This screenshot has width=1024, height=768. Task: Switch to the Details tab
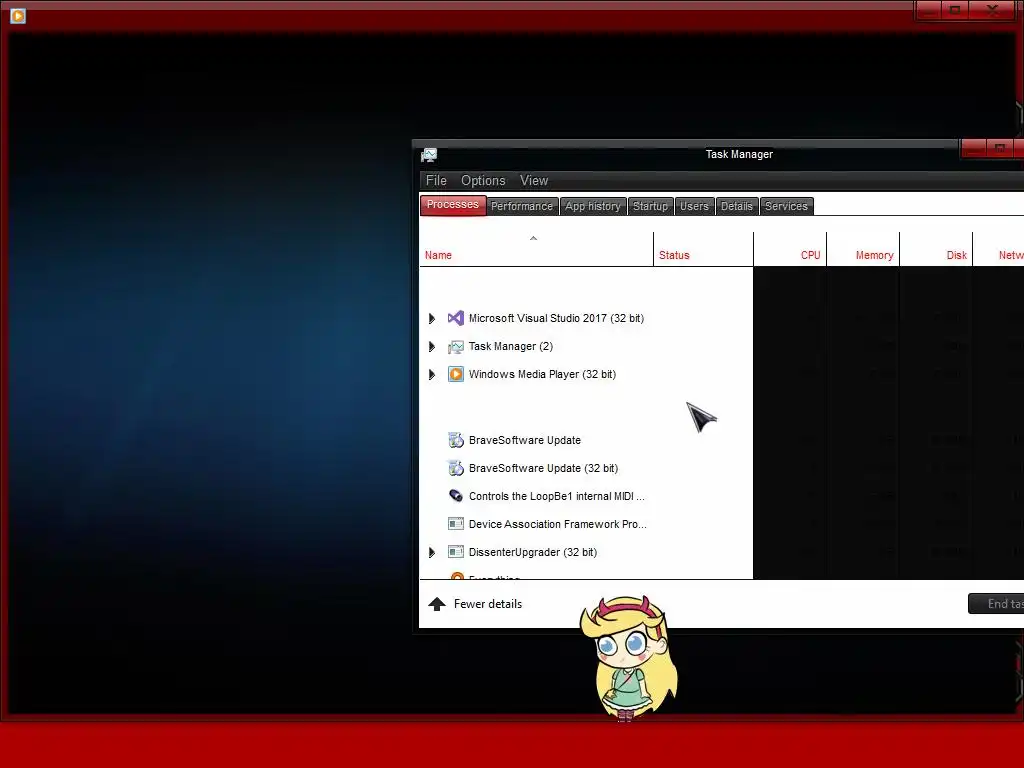tap(737, 206)
